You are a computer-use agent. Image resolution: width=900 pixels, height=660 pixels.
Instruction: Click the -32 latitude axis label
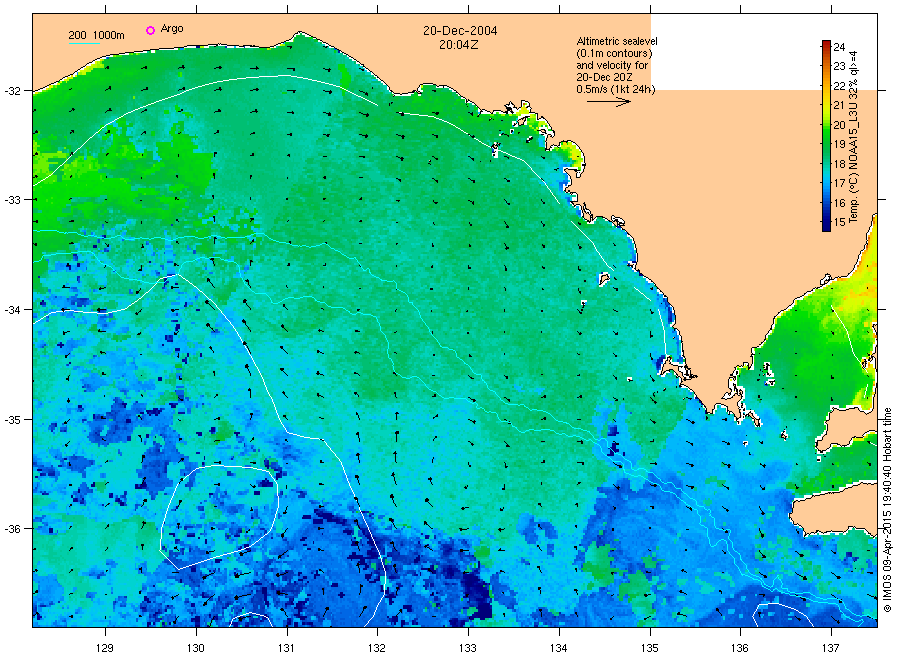(12, 91)
